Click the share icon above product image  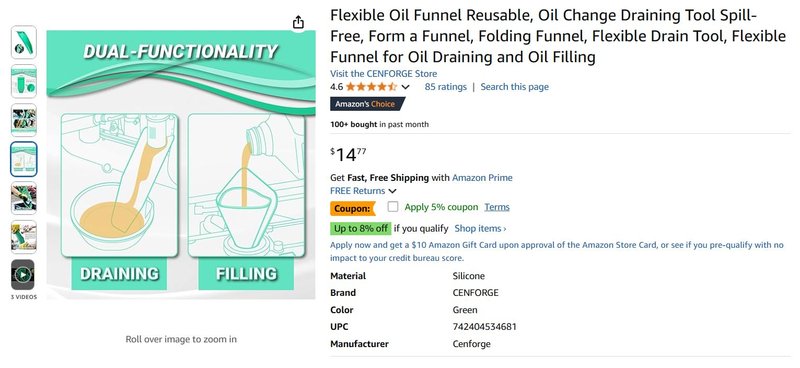298,22
